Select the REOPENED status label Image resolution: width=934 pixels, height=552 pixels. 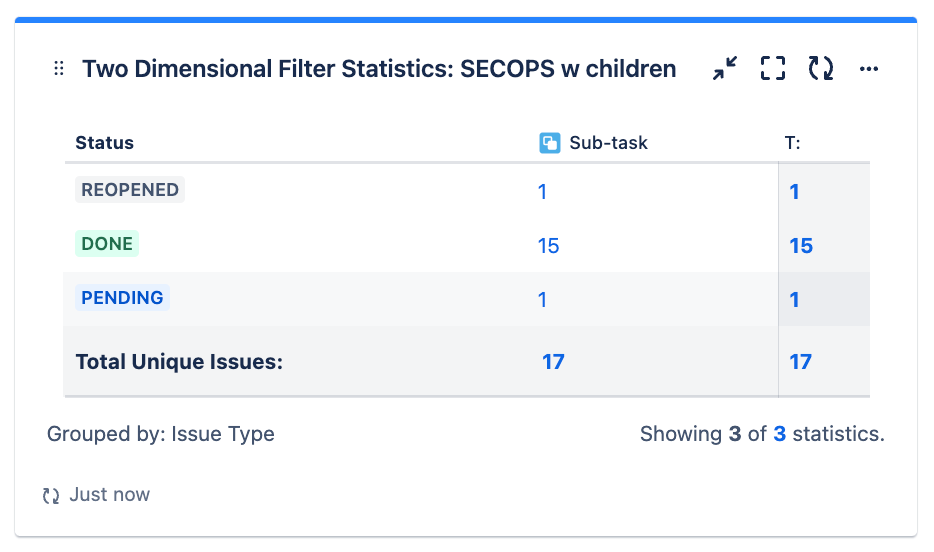coord(130,190)
